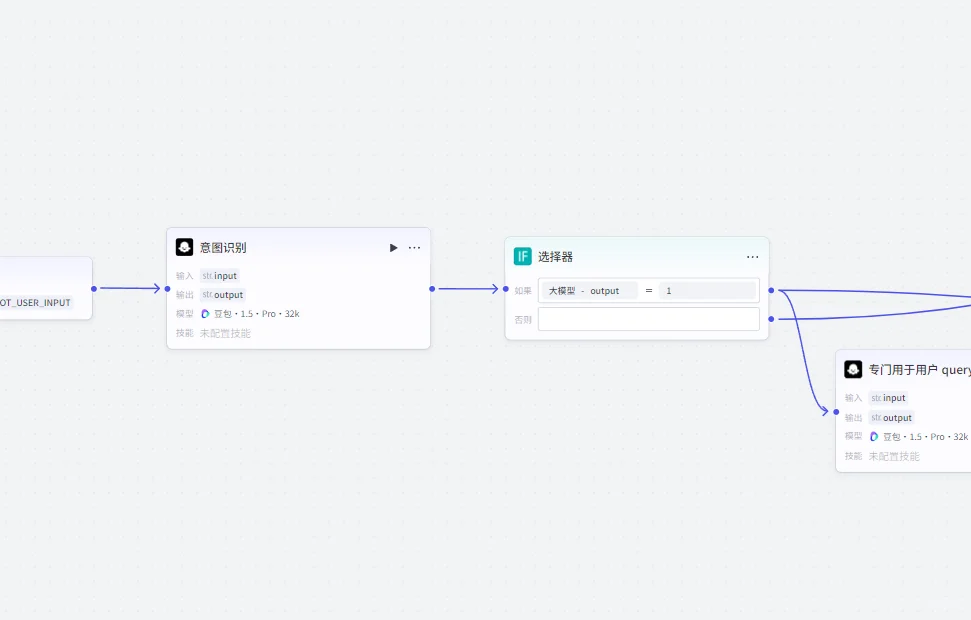Select the 专门用于用户 query node title

(920, 370)
